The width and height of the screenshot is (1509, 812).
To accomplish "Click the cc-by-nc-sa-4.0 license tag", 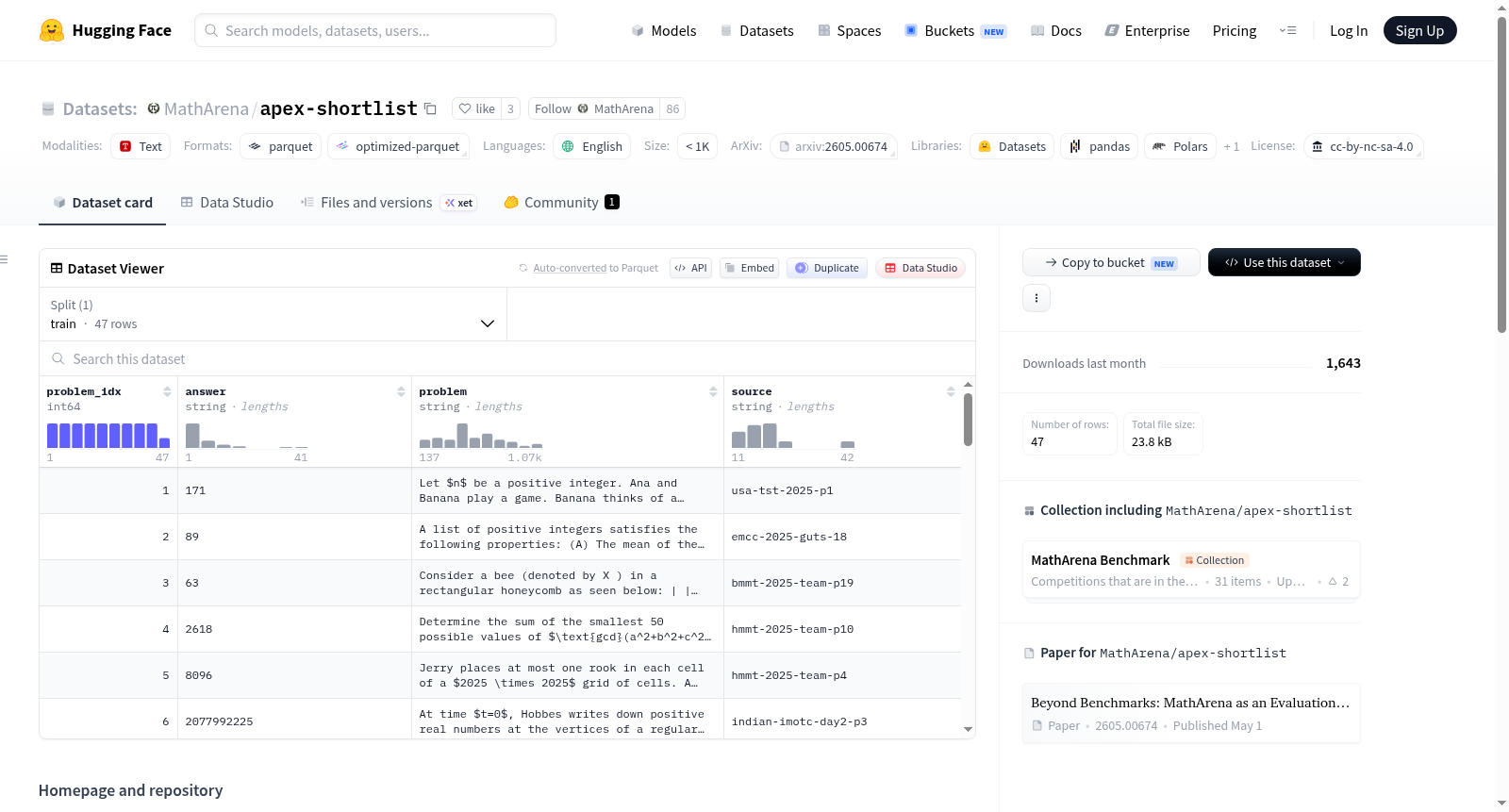I will (x=1363, y=146).
